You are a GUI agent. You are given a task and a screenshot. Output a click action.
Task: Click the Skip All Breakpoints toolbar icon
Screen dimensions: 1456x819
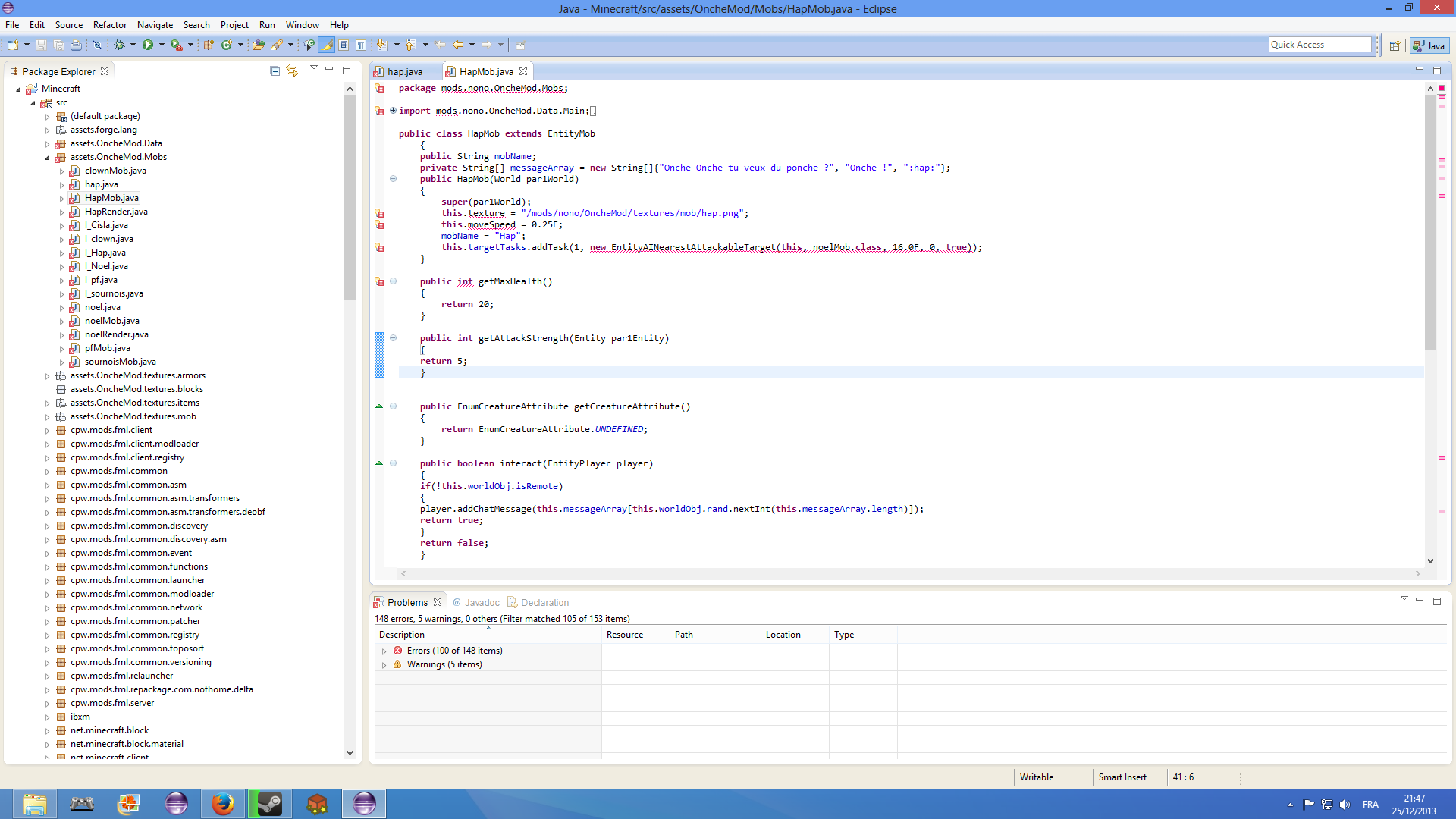pyautogui.click(x=97, y=45)
